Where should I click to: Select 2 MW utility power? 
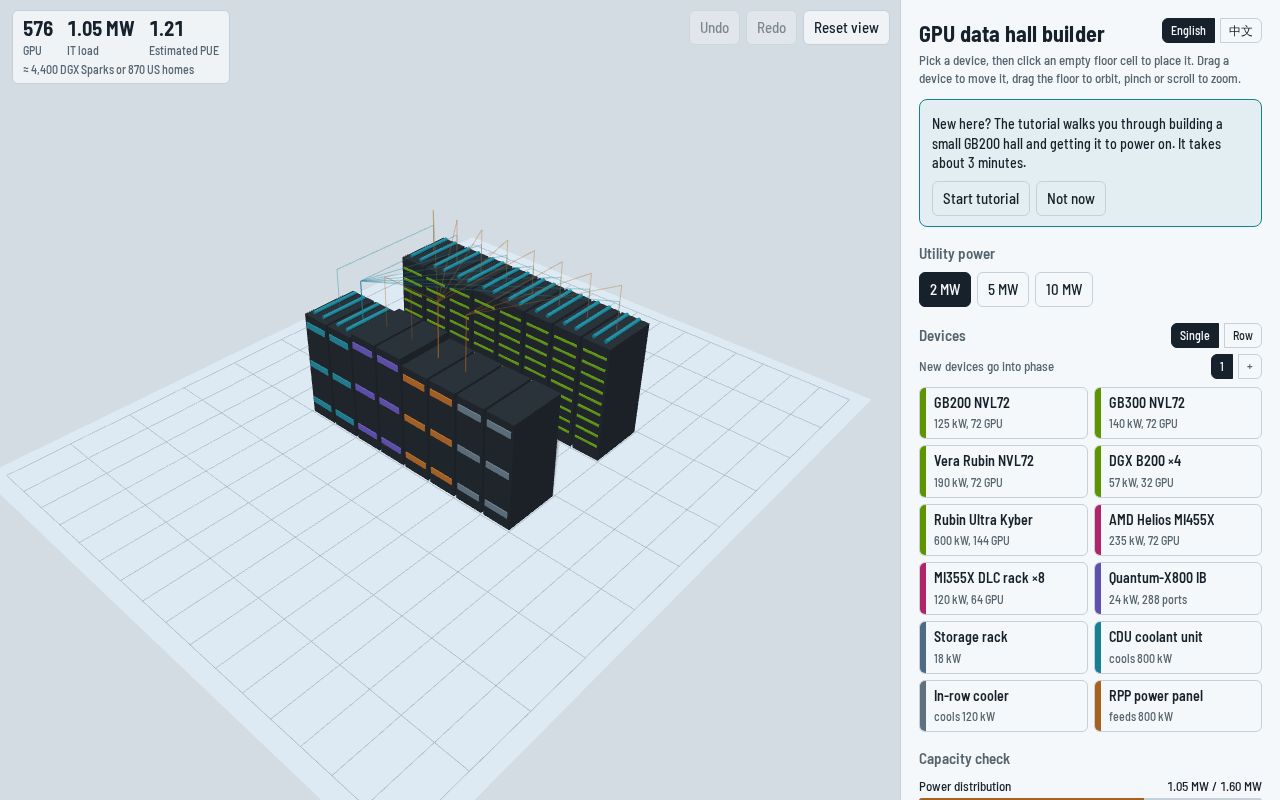[x=945, y=290]
